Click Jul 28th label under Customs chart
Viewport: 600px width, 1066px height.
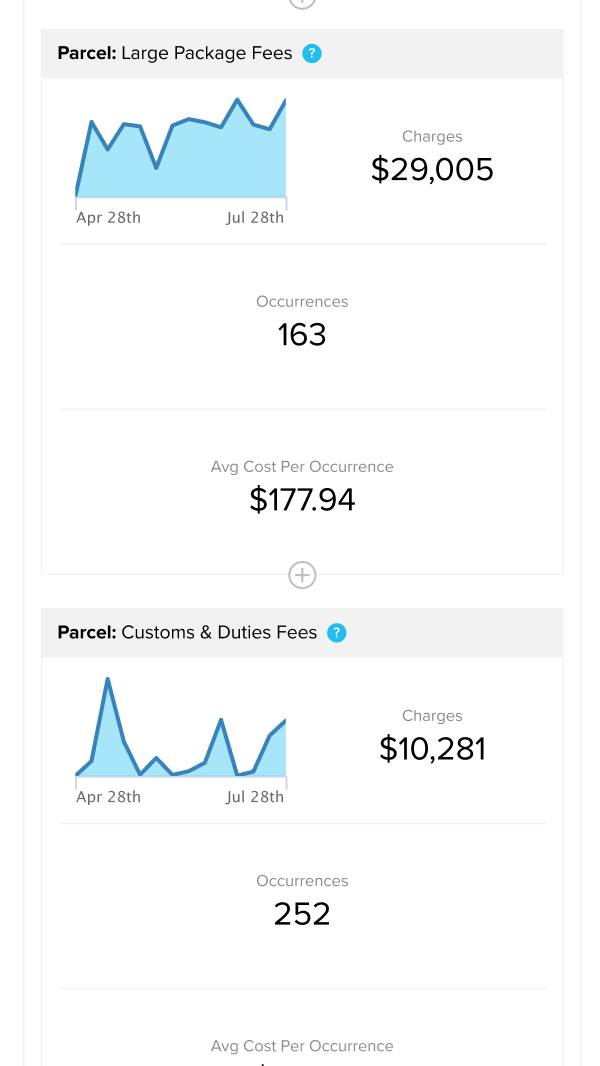[x=255, y=797]
